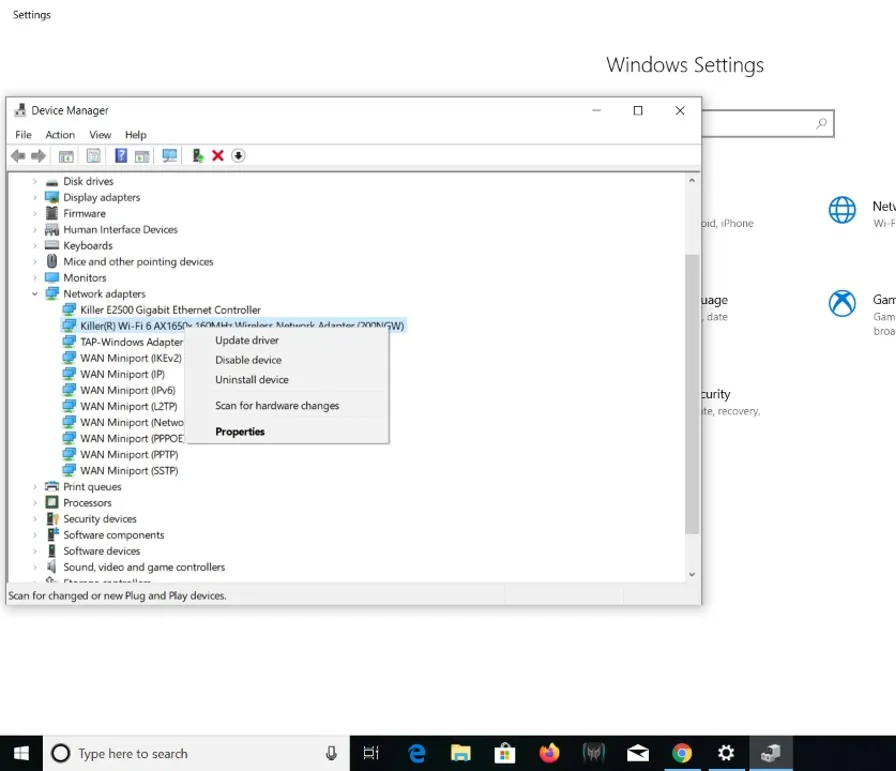Viewport: 896px width, 771px height.
Task: Click the Enable device green arrow toolbar icon
Action: [x=198, y=155]
